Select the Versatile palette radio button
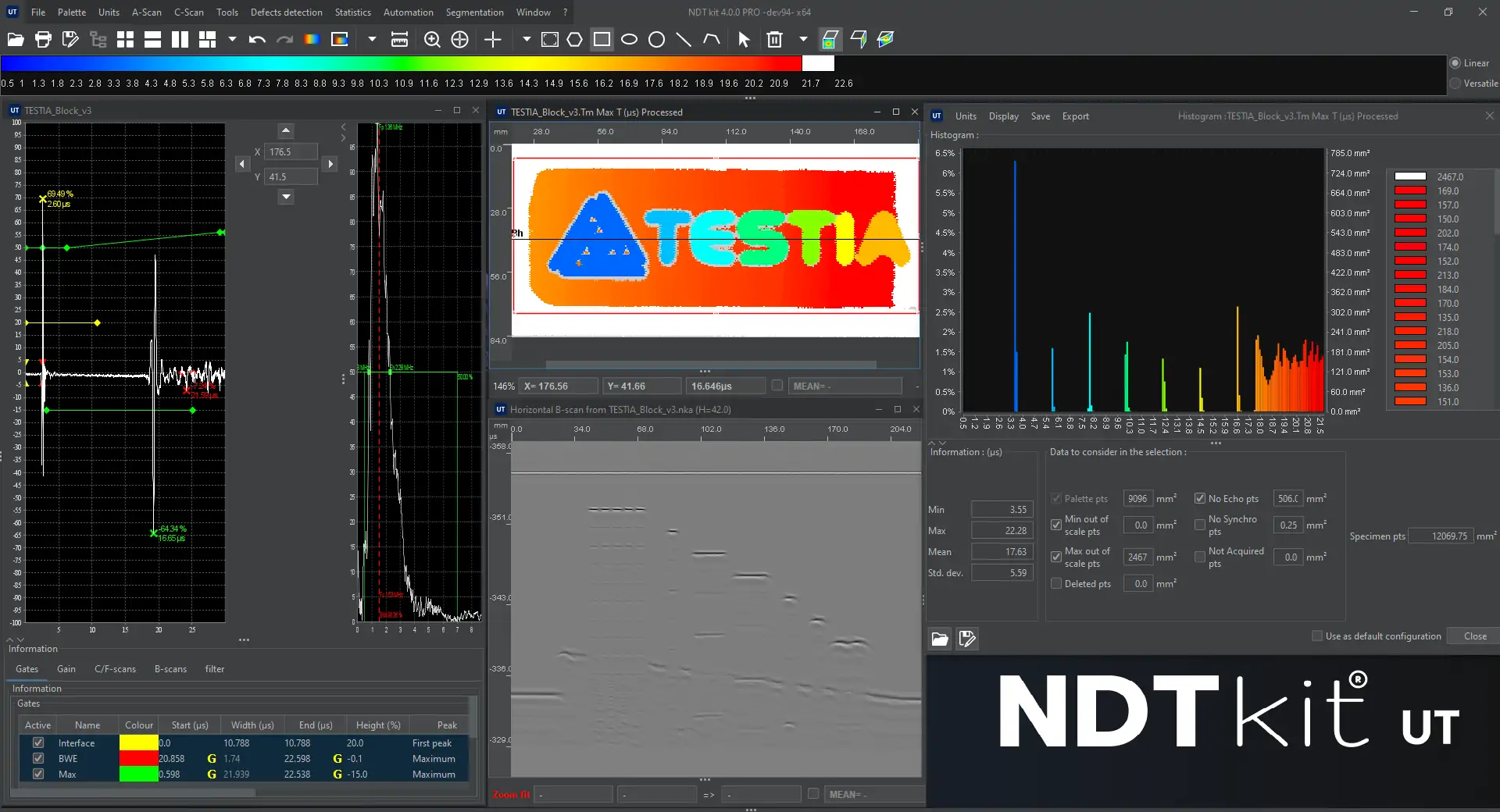This screenshot has height=812, width=1500. (x=1455, y=84)
